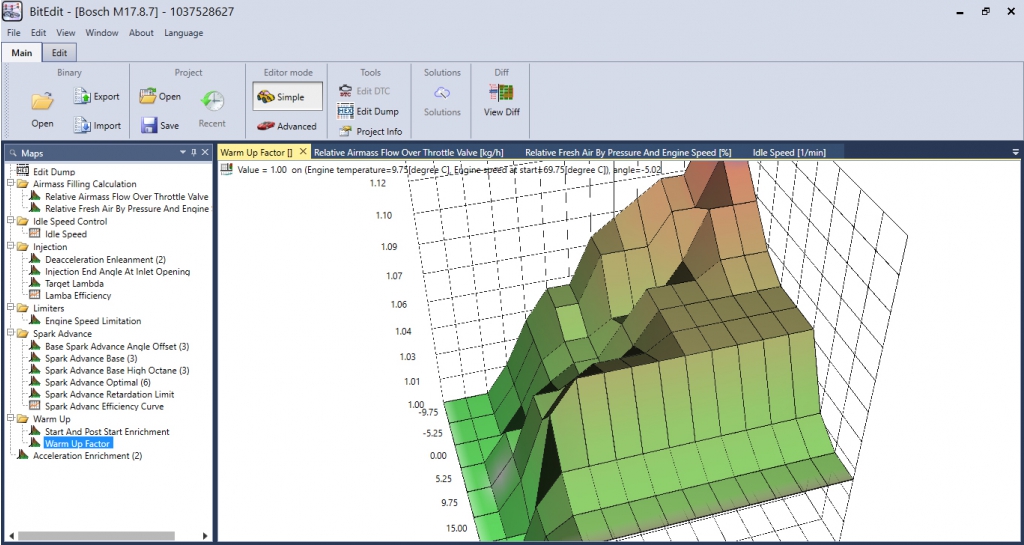
Task: Select Spark Advanc Efficiency Curve map
Action: [104, 406]
